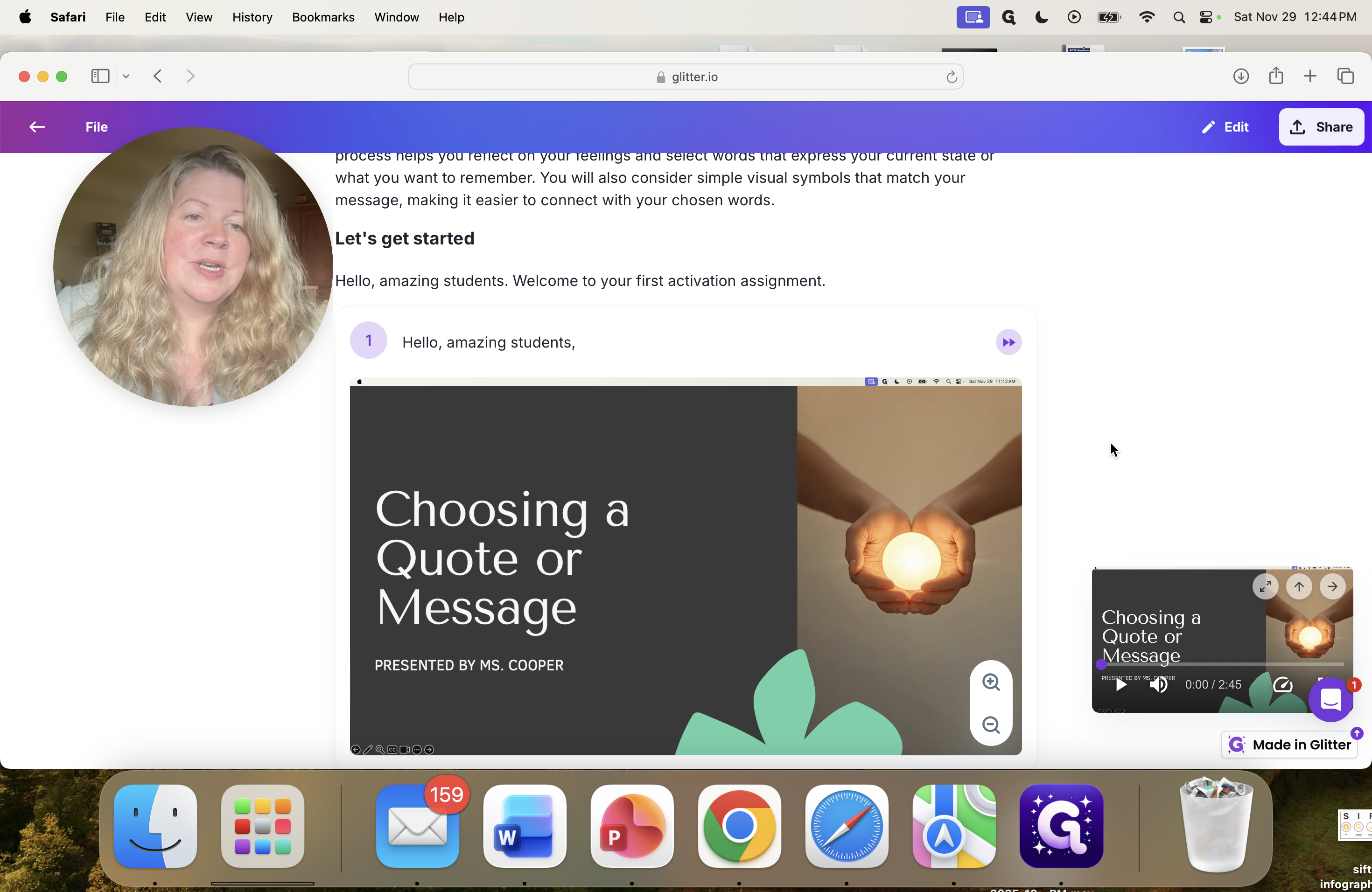Skip to step 1 with fast-forward button
Viewport: 1372px width, 892px height.
tap(1008, 342)
